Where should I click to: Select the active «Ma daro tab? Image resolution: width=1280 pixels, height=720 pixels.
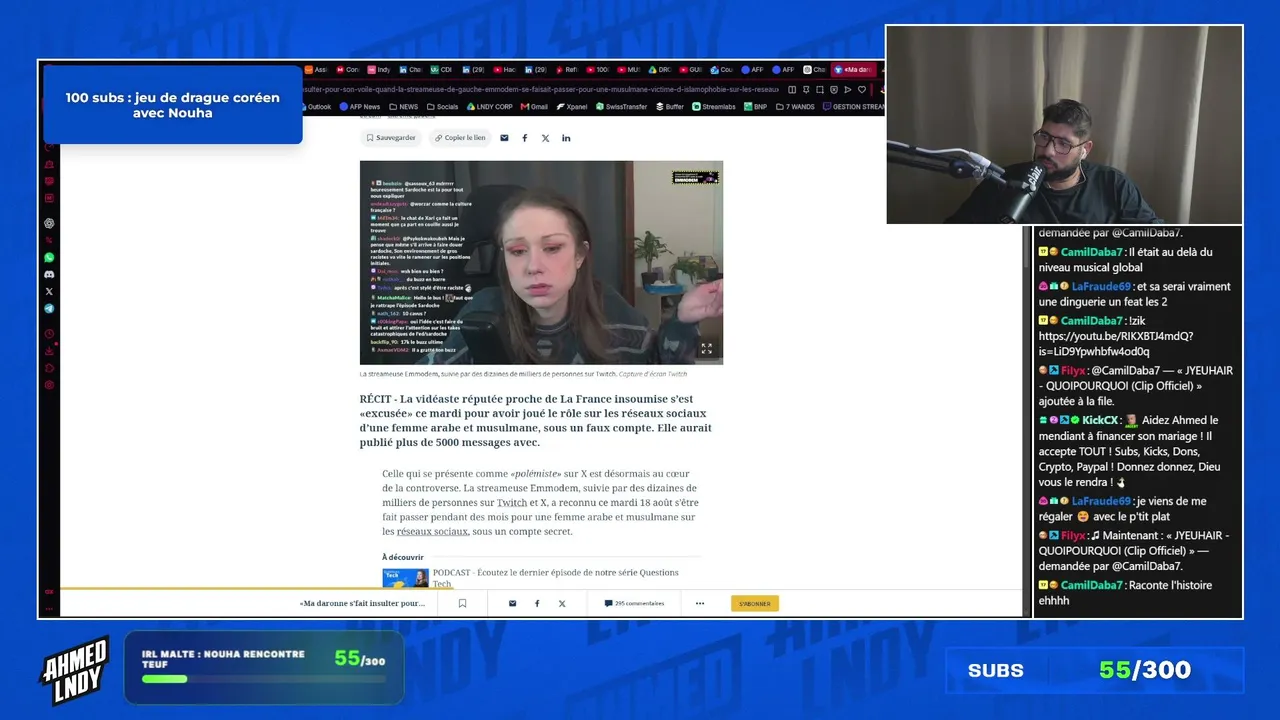854,70
